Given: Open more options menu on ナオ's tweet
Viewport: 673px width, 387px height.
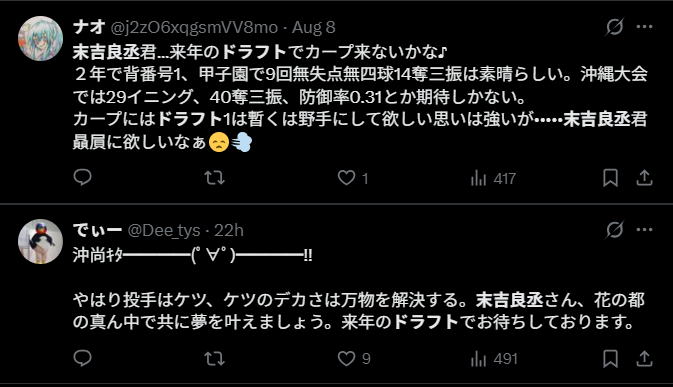Looking at the screenshot, I should (x=645, y=27).
